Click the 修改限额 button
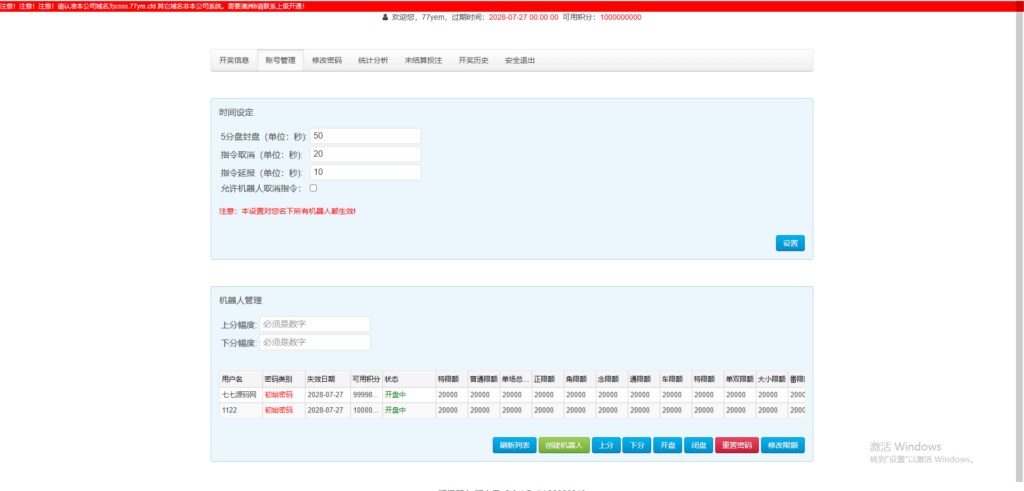Image resolution: width=1024 pixels, height=491 pixels. tap(782, 445)
